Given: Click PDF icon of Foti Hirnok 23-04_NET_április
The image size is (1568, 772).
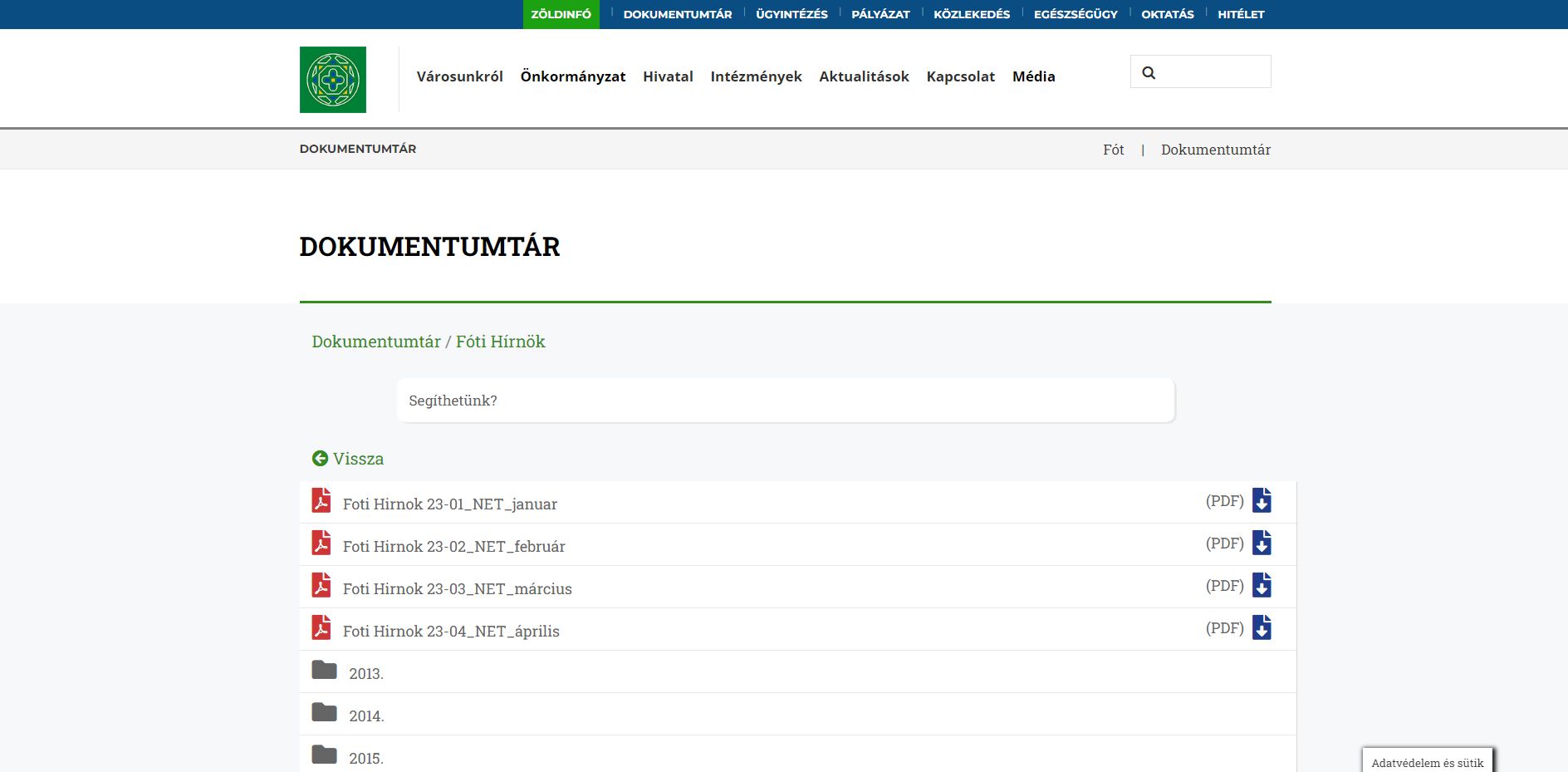Looking at the screenshot, I should pos(321,627).
